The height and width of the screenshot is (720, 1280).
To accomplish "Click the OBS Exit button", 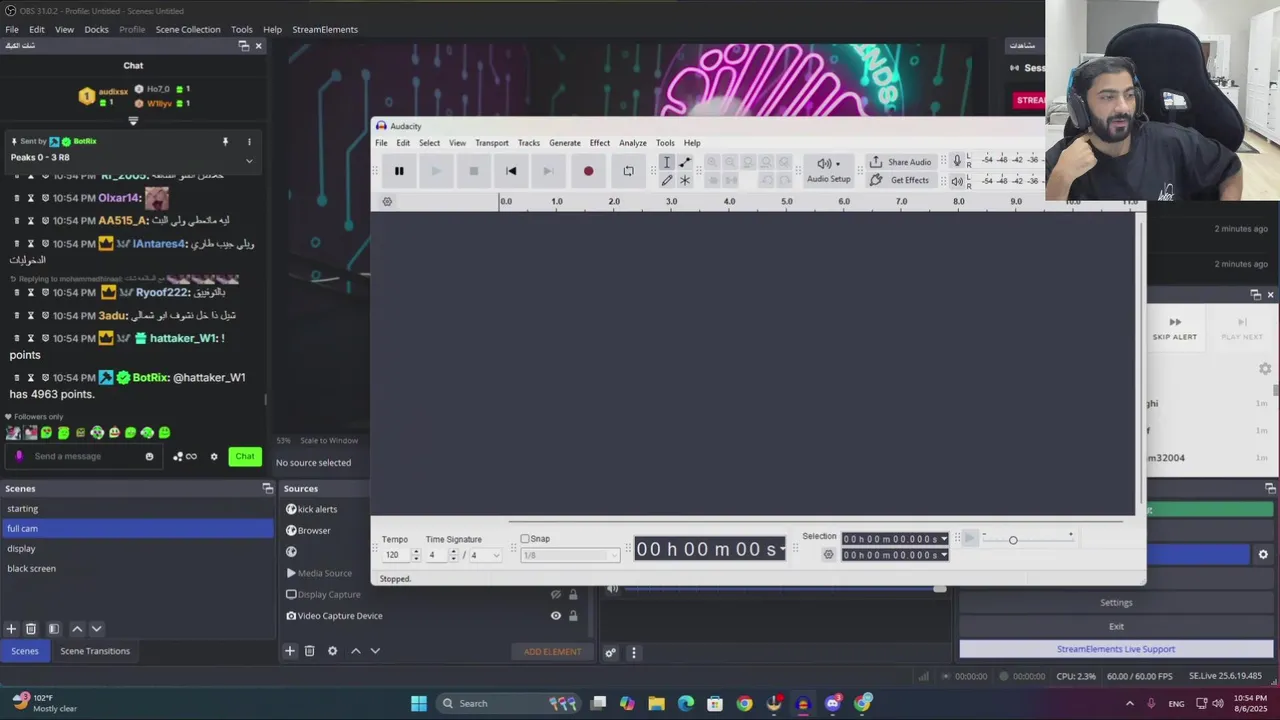I will [x=1116, y=627].
